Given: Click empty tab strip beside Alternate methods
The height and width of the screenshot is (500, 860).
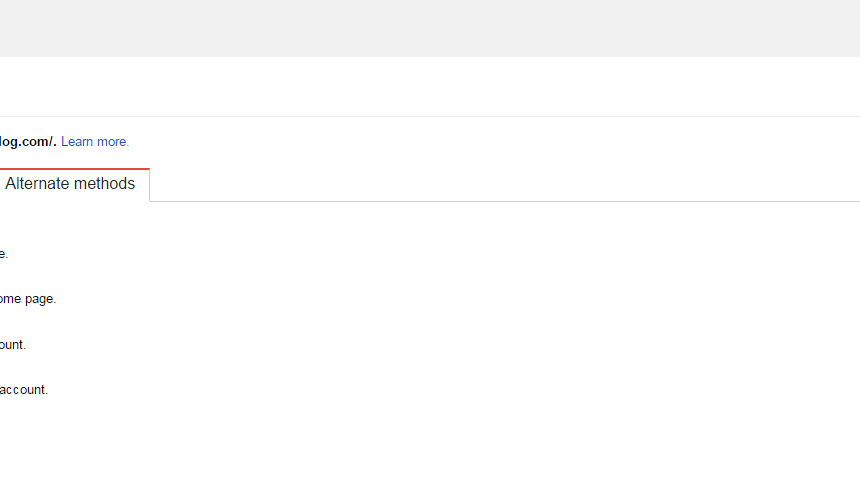Looking at the screenshot, I should tap(505, 185).
